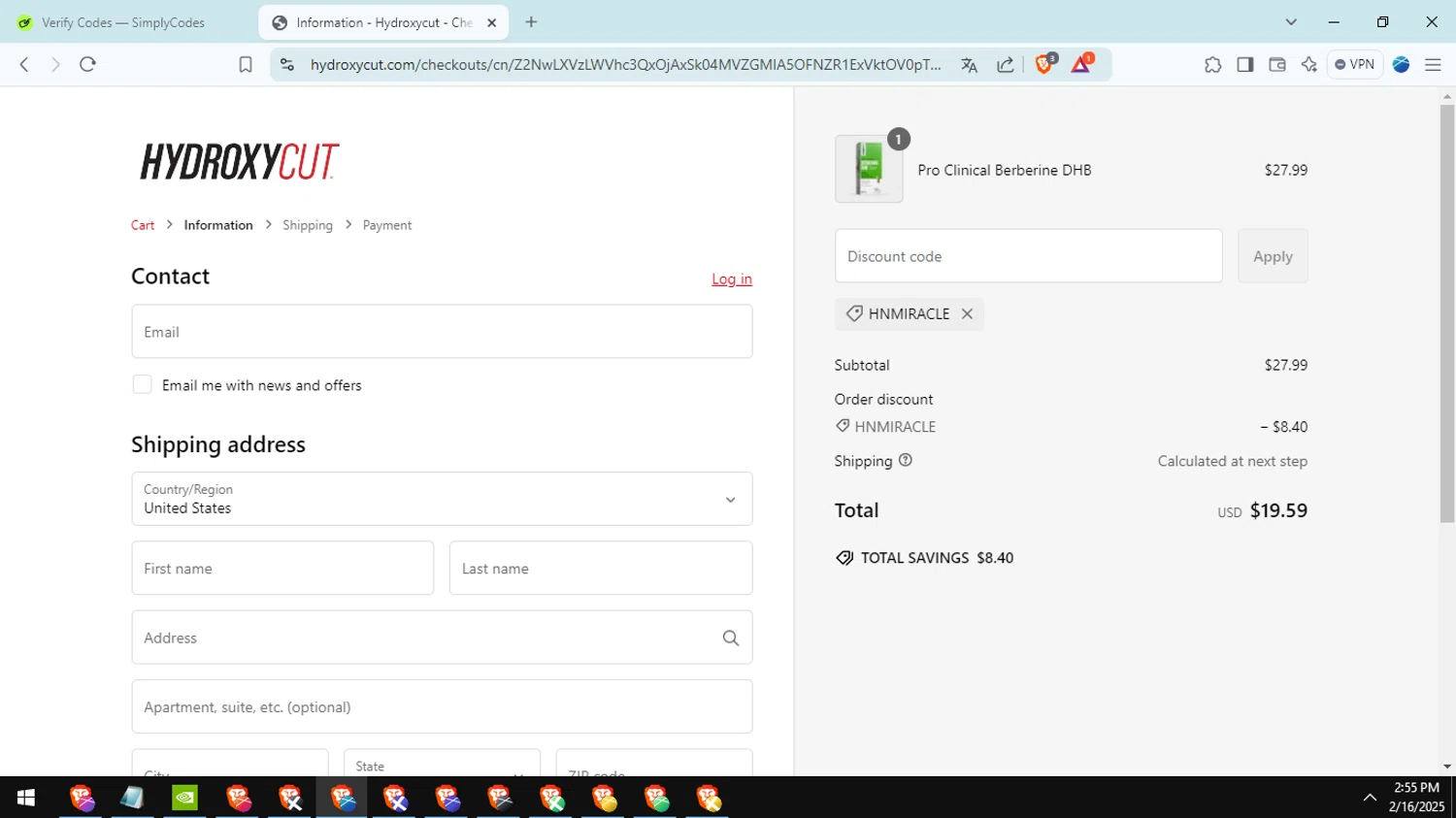
Task: Click the $19.59 total amount
Action: coord(1278,510)
